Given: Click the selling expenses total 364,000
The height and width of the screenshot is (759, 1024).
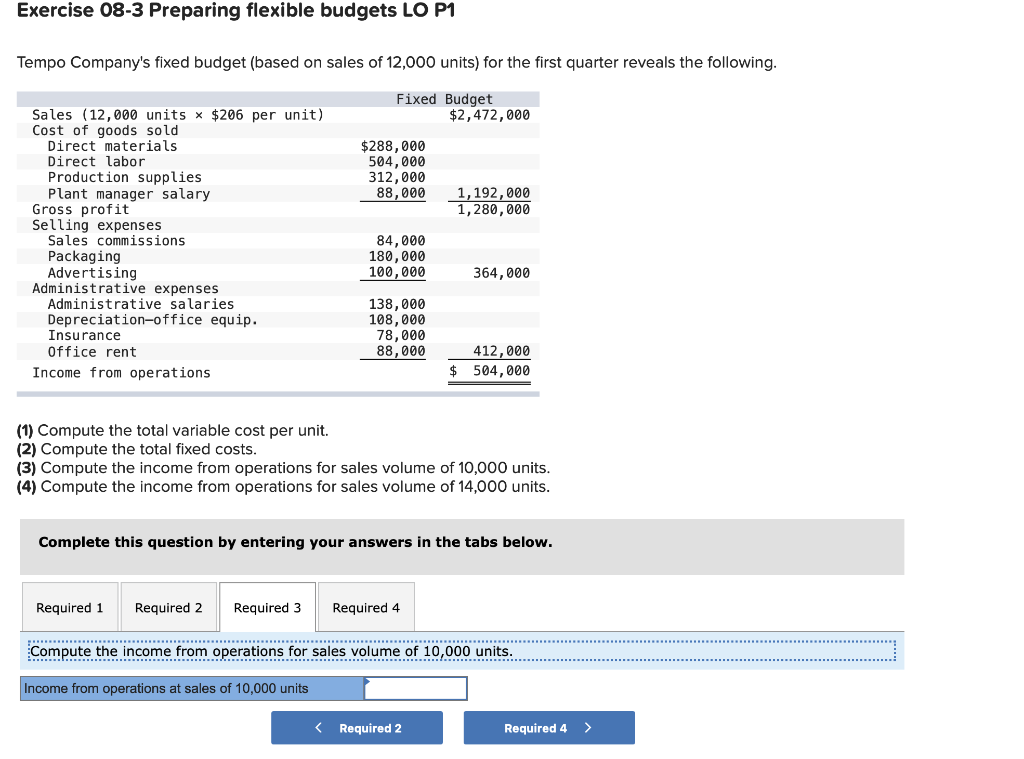Looking at the screenshot, I should pos(502,273).
